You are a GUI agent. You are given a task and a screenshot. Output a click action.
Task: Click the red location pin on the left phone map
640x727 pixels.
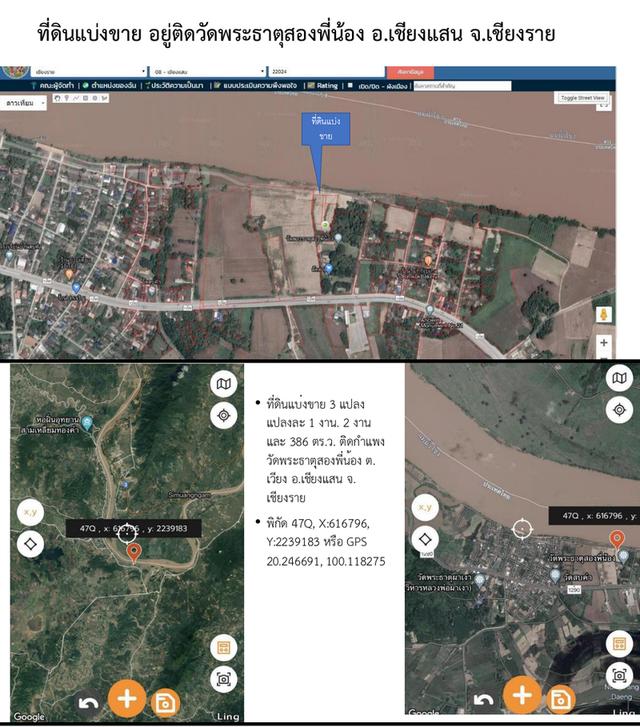coord(134,553)
